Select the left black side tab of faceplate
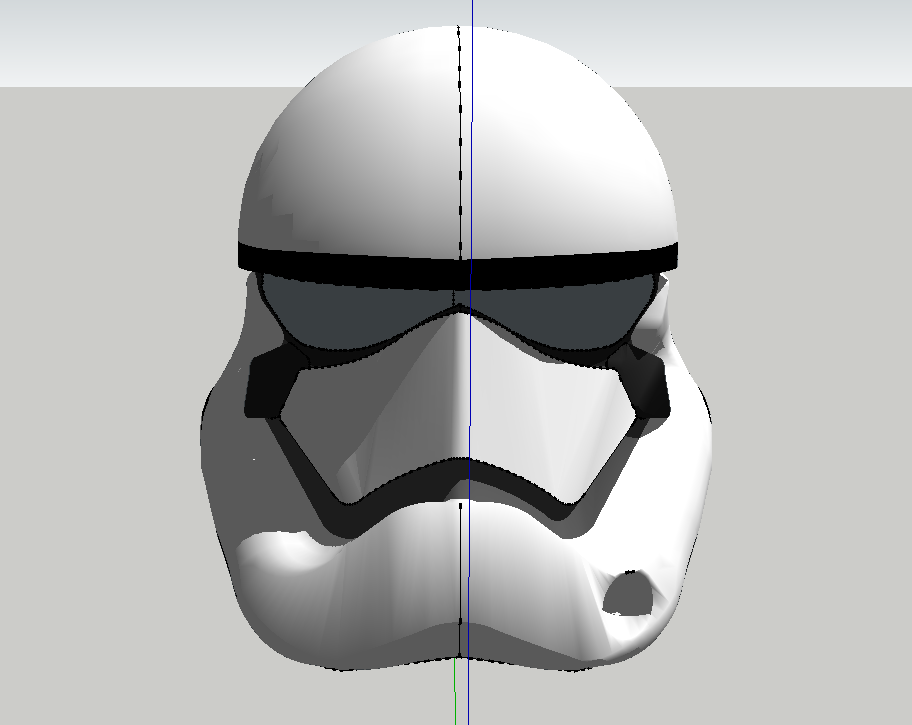The width and height of the screenshot is (912, 725). click(270, 381)
